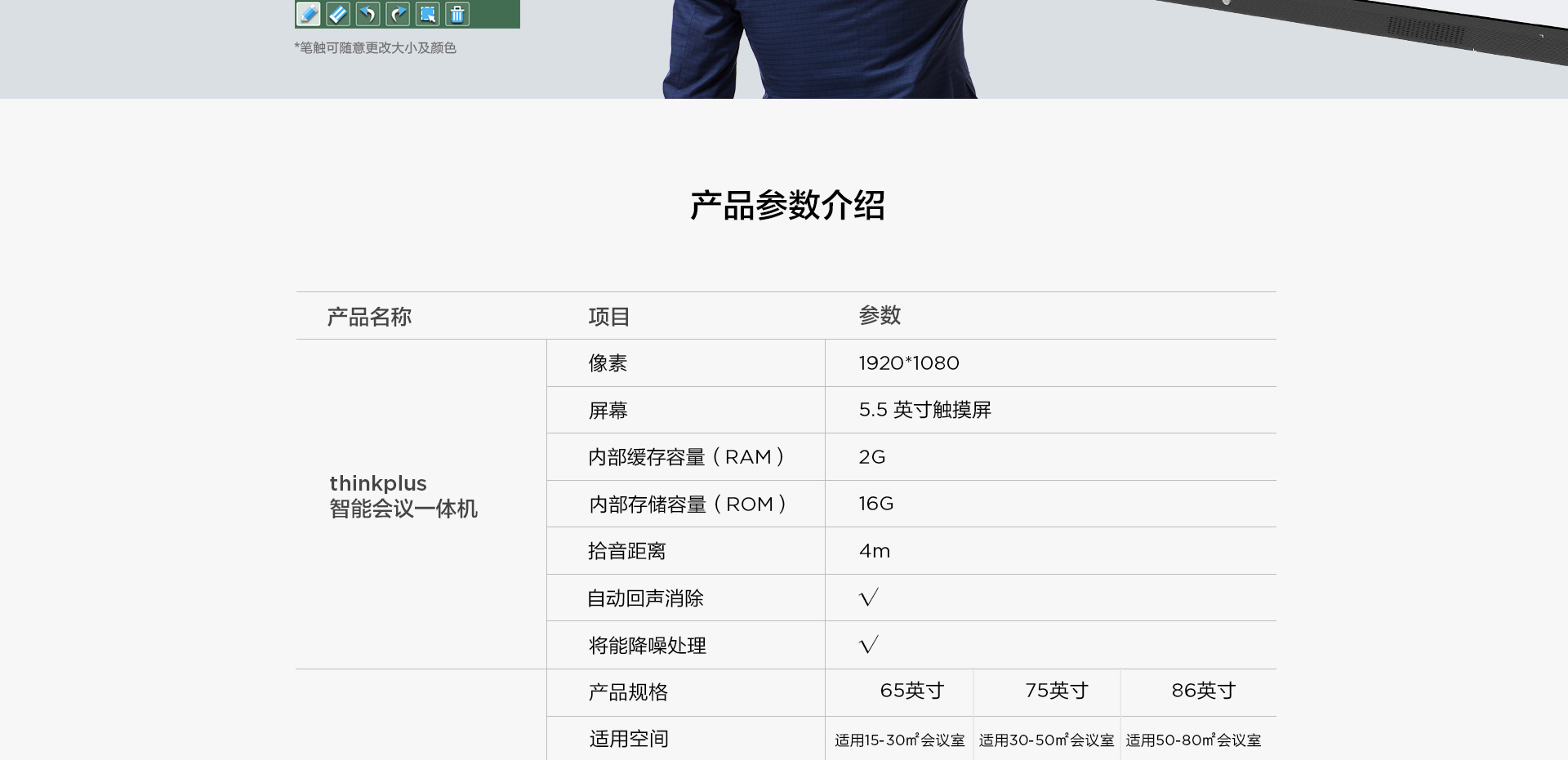The height and width of the screenshot is (760, 1568).
Task: Click the "适用50-80㎡会议室" cell
Action: click(1194, 740)
